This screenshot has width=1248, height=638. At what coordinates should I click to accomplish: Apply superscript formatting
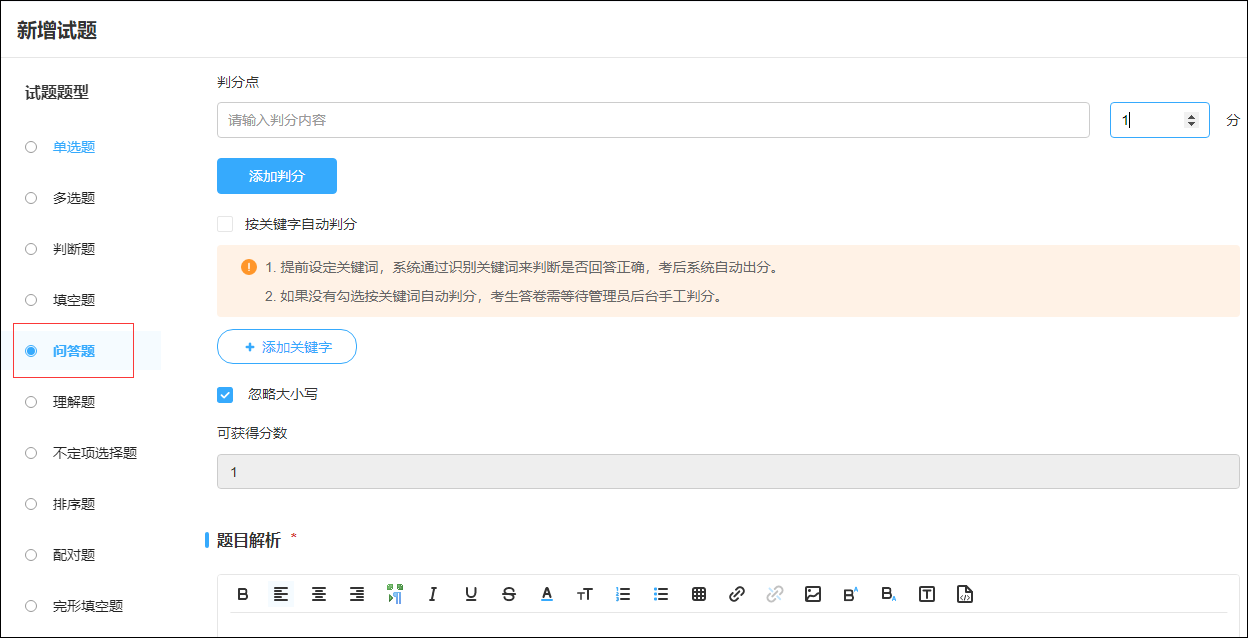click(x=851, y=594)
